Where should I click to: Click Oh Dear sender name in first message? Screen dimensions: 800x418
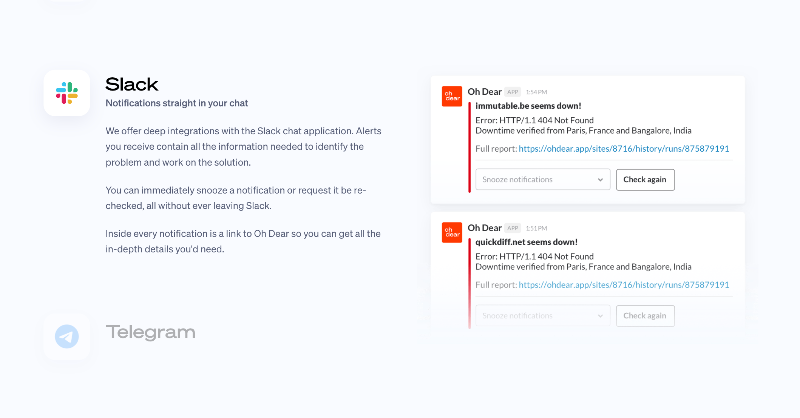(x=485, y=92)
